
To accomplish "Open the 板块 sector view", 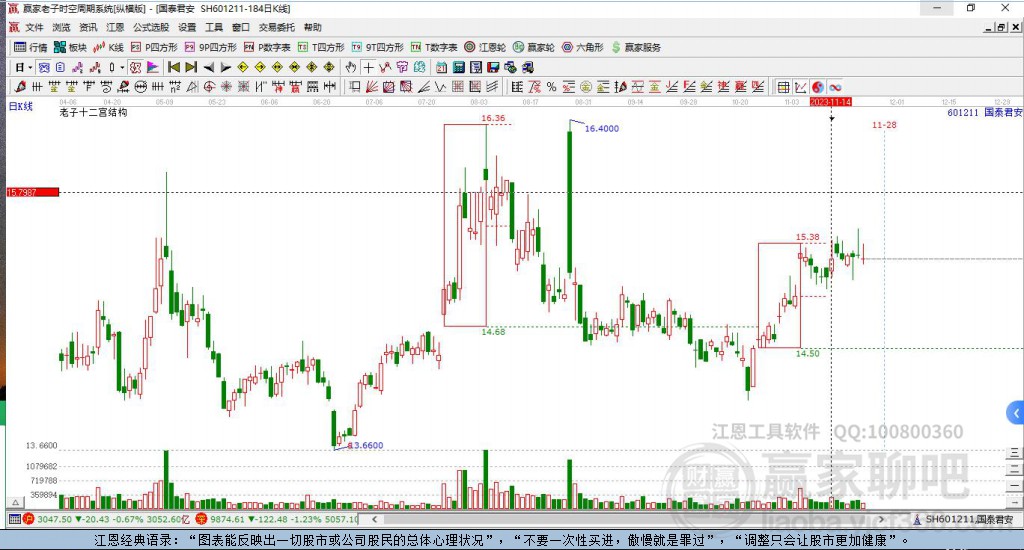I will coord(71,47).
